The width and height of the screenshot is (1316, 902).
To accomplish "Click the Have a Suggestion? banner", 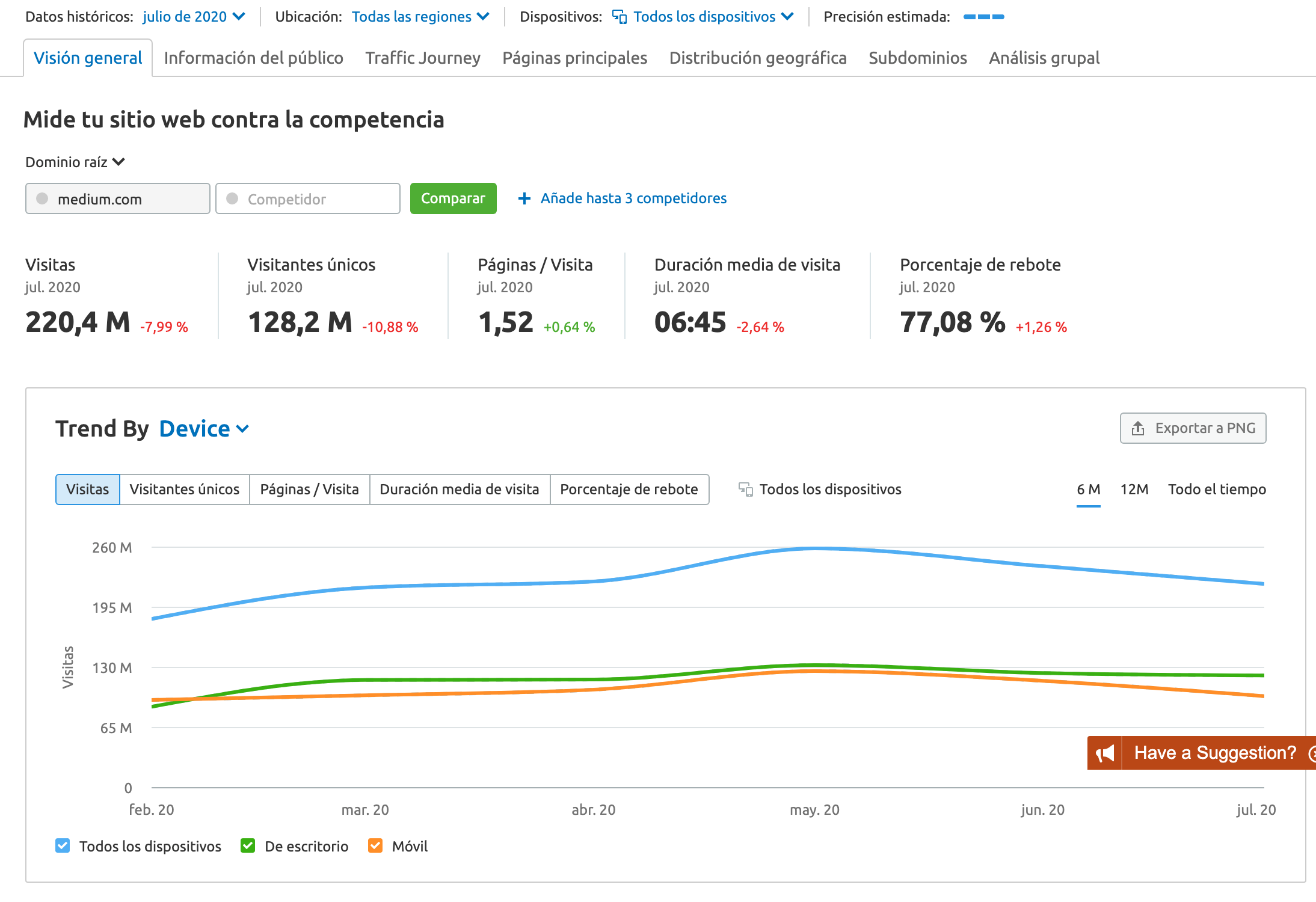I will click(x=1202, y=753).
